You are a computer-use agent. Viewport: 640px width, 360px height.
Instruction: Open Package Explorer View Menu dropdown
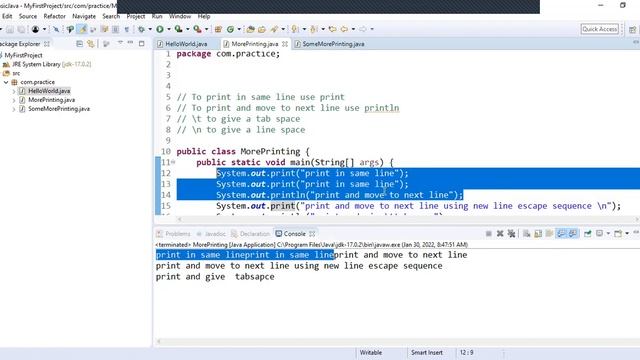120,43
